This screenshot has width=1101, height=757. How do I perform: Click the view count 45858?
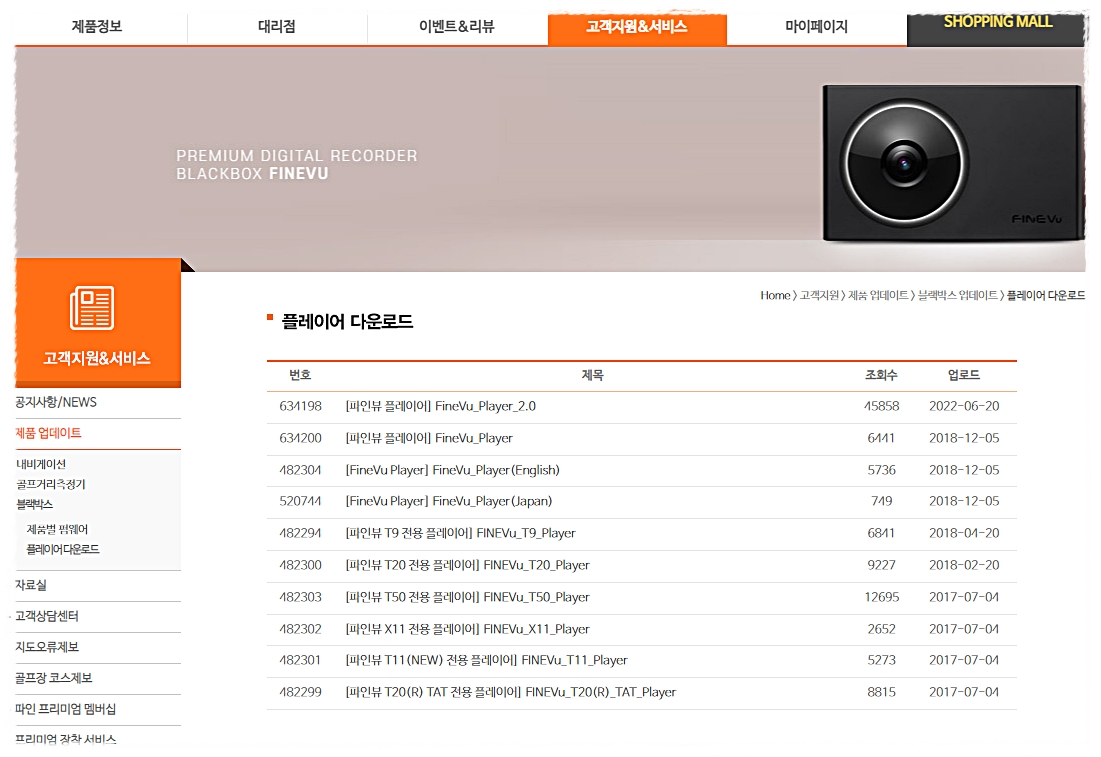click(x=881, y=407)
